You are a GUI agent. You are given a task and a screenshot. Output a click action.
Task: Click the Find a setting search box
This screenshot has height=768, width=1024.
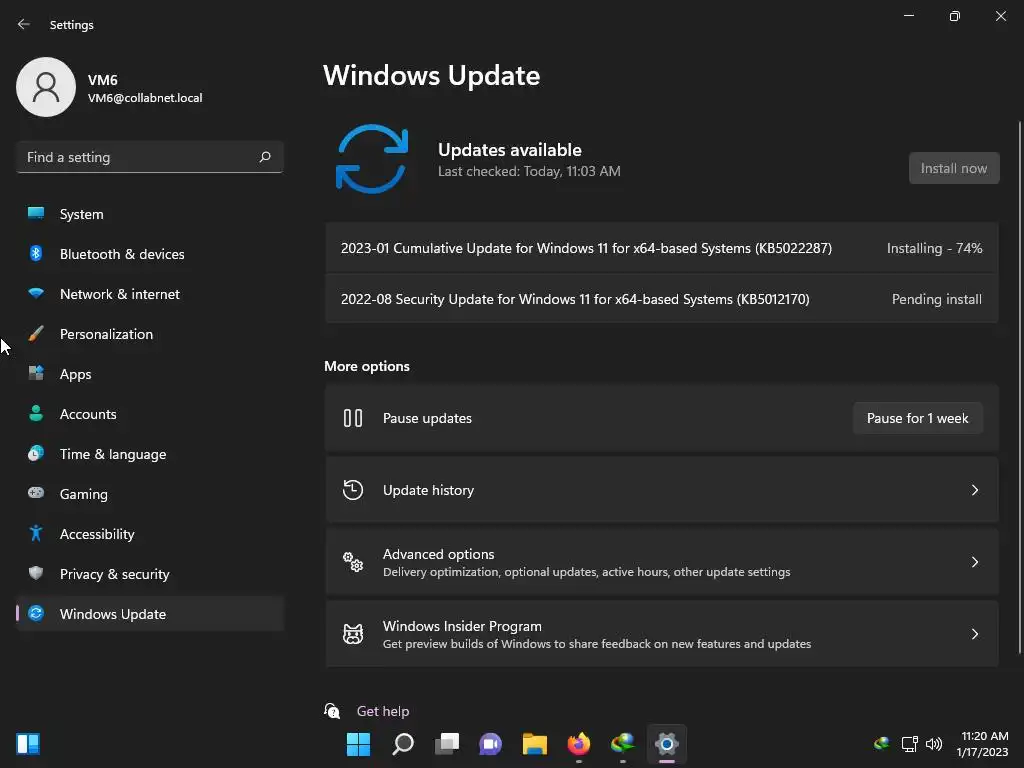(150, 157)
